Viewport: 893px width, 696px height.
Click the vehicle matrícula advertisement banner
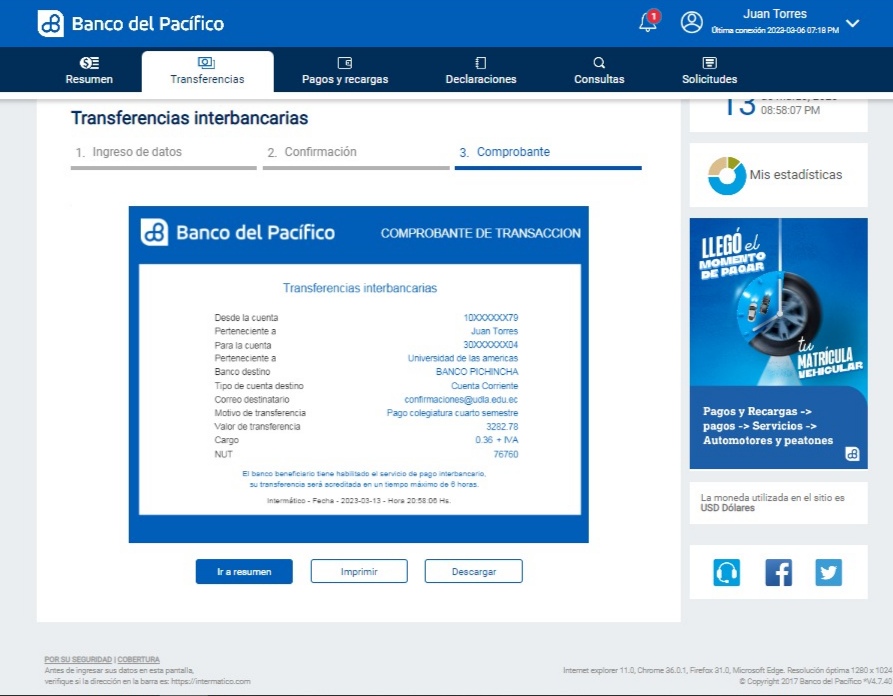778,343
